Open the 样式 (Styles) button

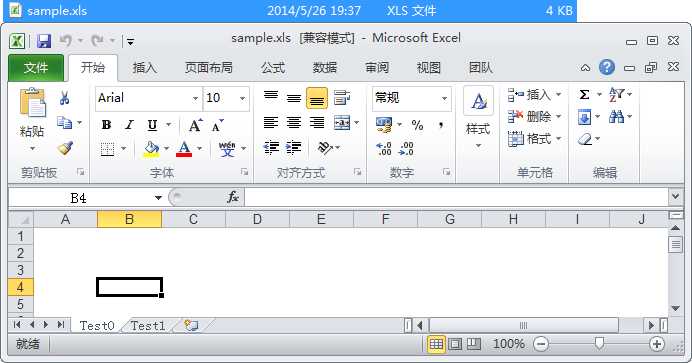point(478,119)
